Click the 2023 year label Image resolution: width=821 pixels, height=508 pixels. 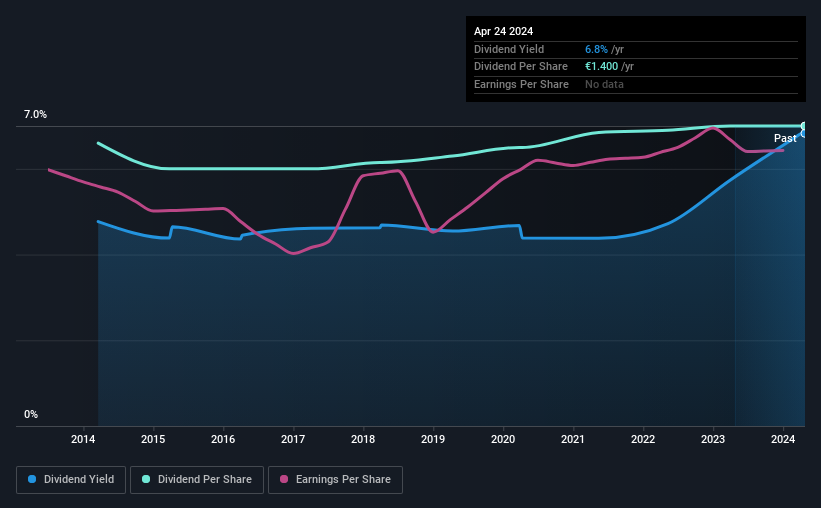713,439
